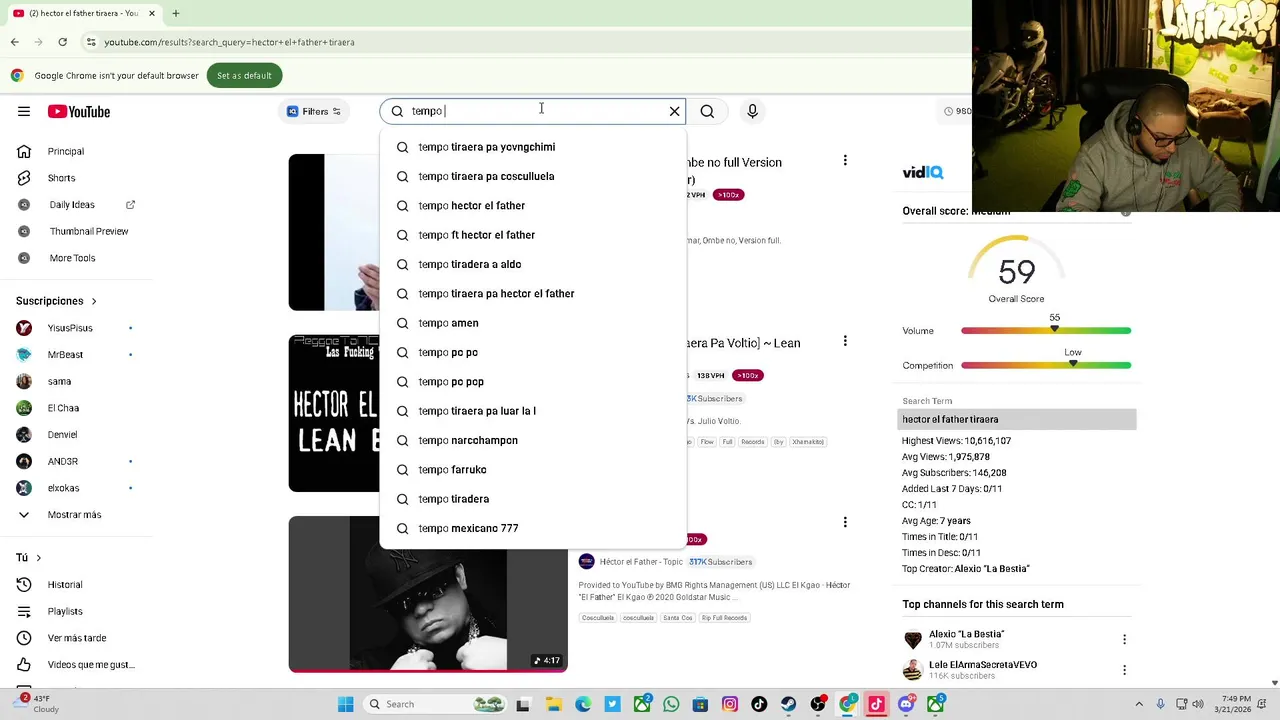Click the Cosculluela tag chip
The image size is (1280, 720).
(x=598, y=618)
